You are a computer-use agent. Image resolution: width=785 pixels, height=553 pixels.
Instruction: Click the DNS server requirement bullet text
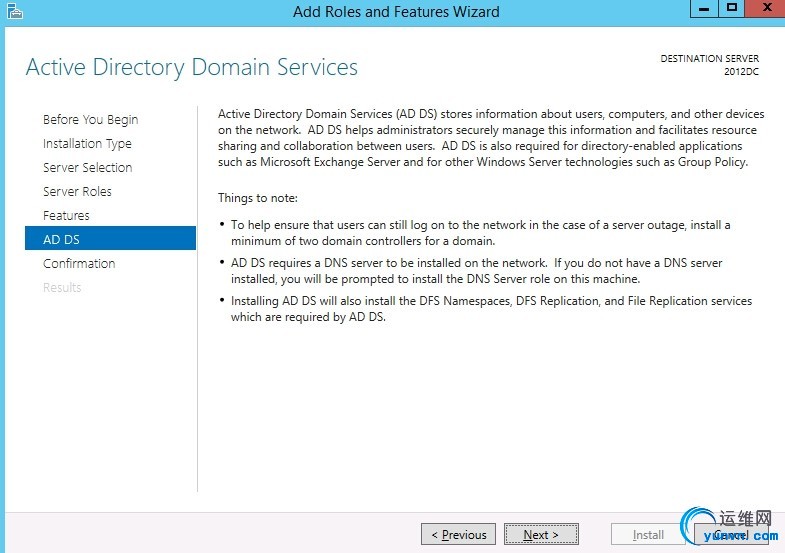tap(476, 271)
